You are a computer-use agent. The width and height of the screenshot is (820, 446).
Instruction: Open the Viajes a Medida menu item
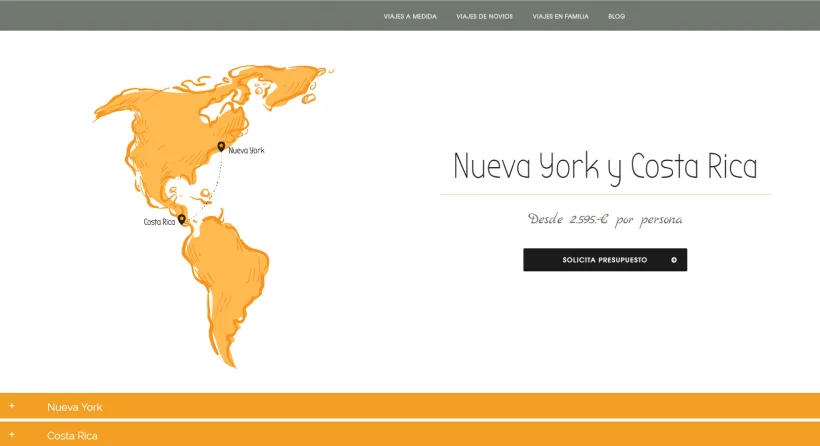410,17
